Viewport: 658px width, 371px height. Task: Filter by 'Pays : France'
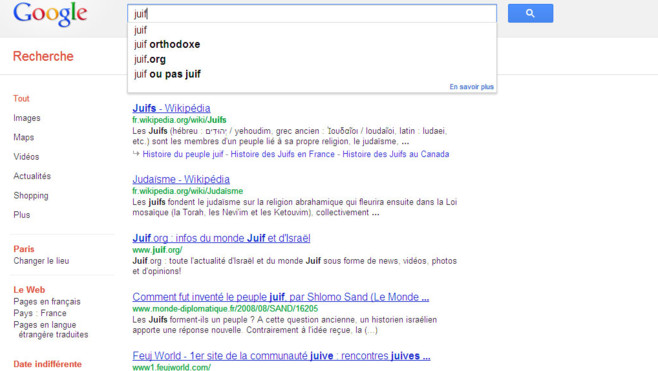(39, 313)
